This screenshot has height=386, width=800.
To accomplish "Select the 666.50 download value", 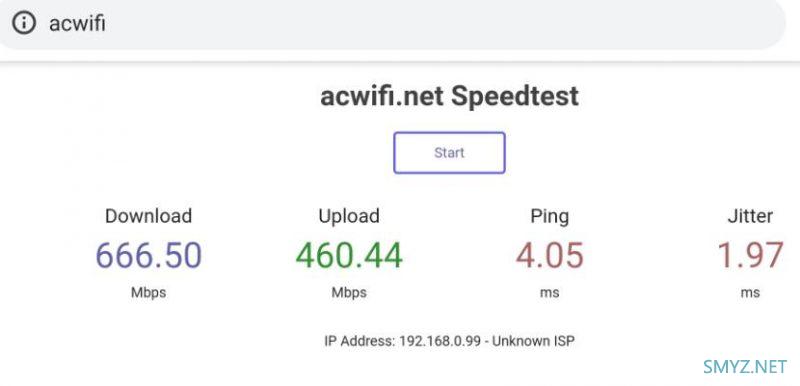I will point(148,255).
